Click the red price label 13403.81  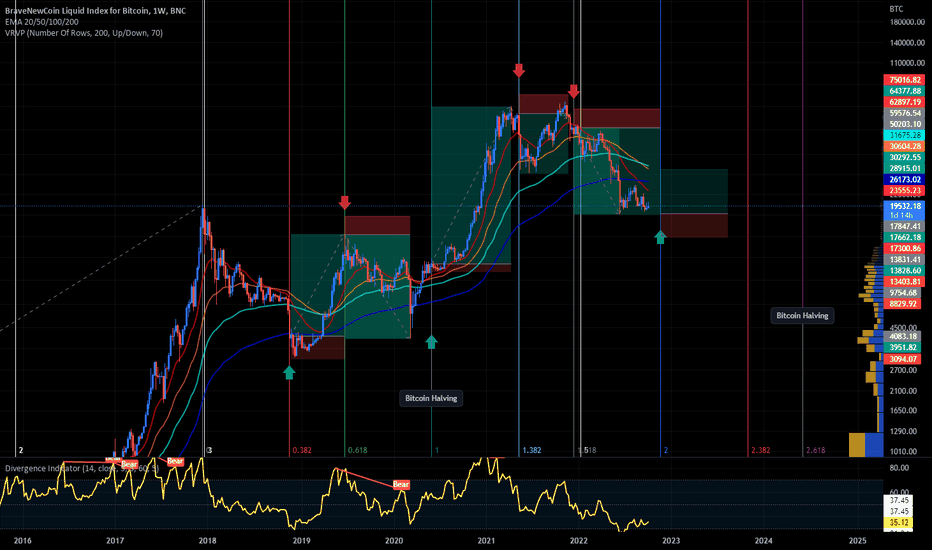905,282
